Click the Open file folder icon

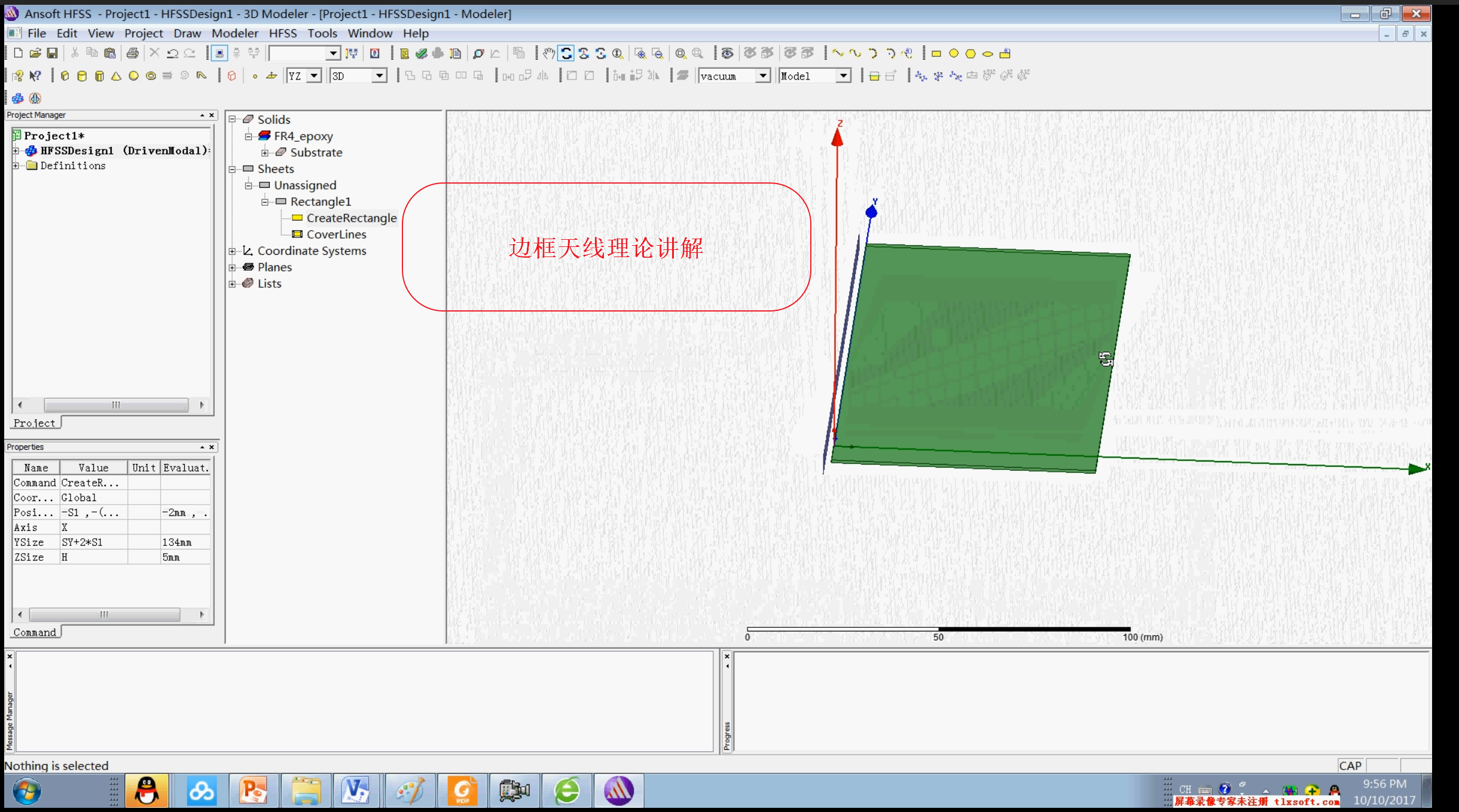click(35, 53)
